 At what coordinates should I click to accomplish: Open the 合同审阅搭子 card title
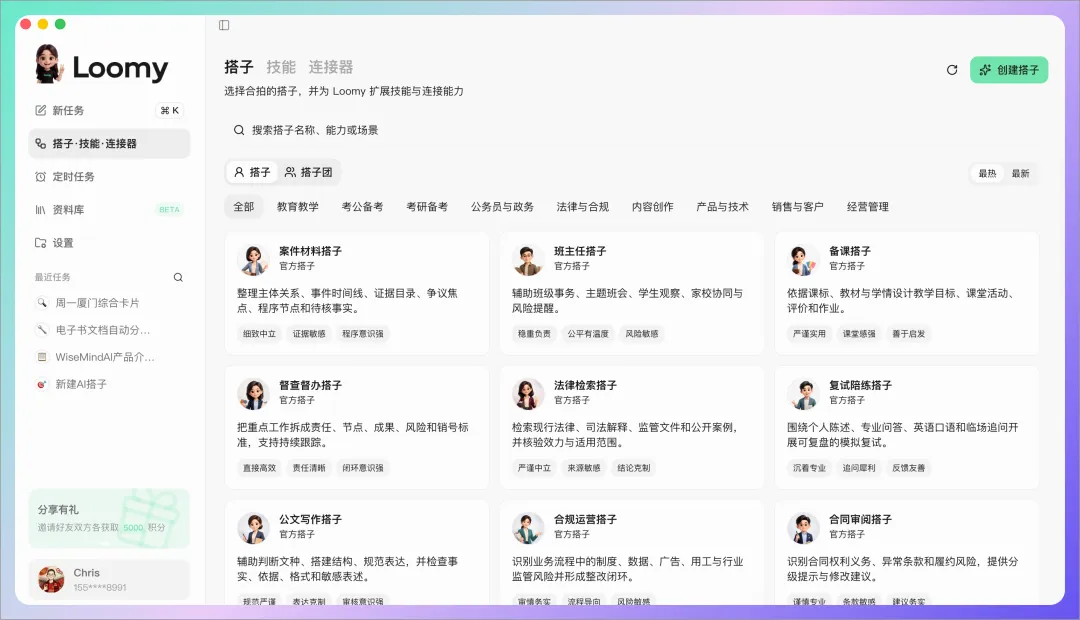tap(860, 519)
